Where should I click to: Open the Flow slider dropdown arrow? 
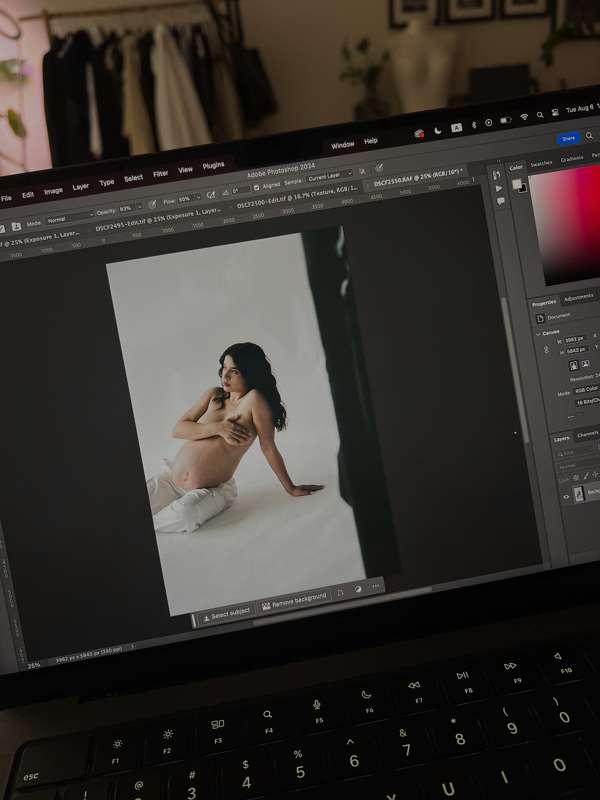tap(197, 198)
